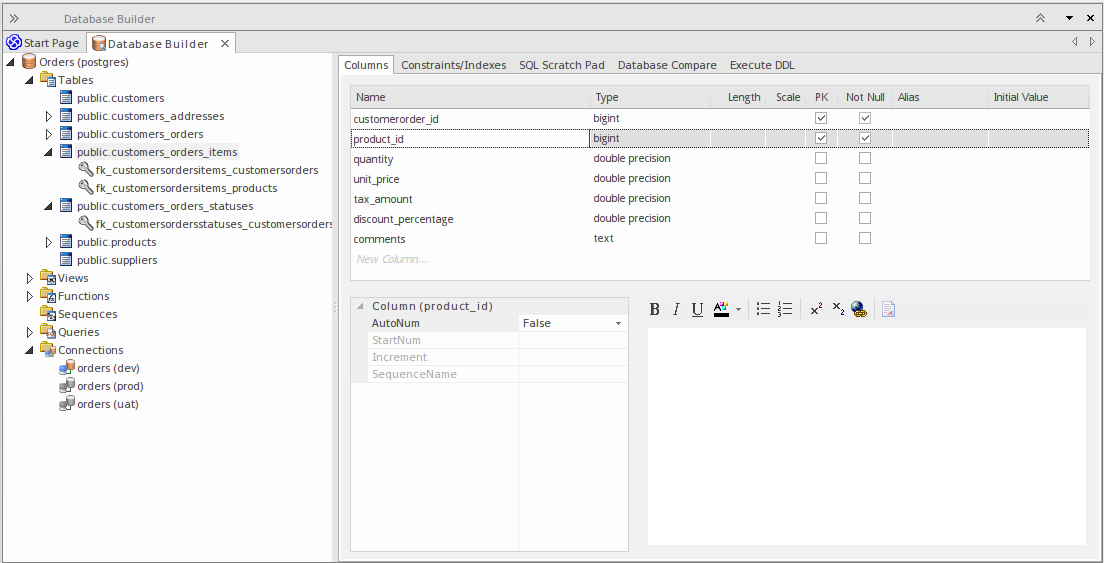Apply superscript formatting
The width and height of the screenshot is (1104, 563).
[816, 310]
